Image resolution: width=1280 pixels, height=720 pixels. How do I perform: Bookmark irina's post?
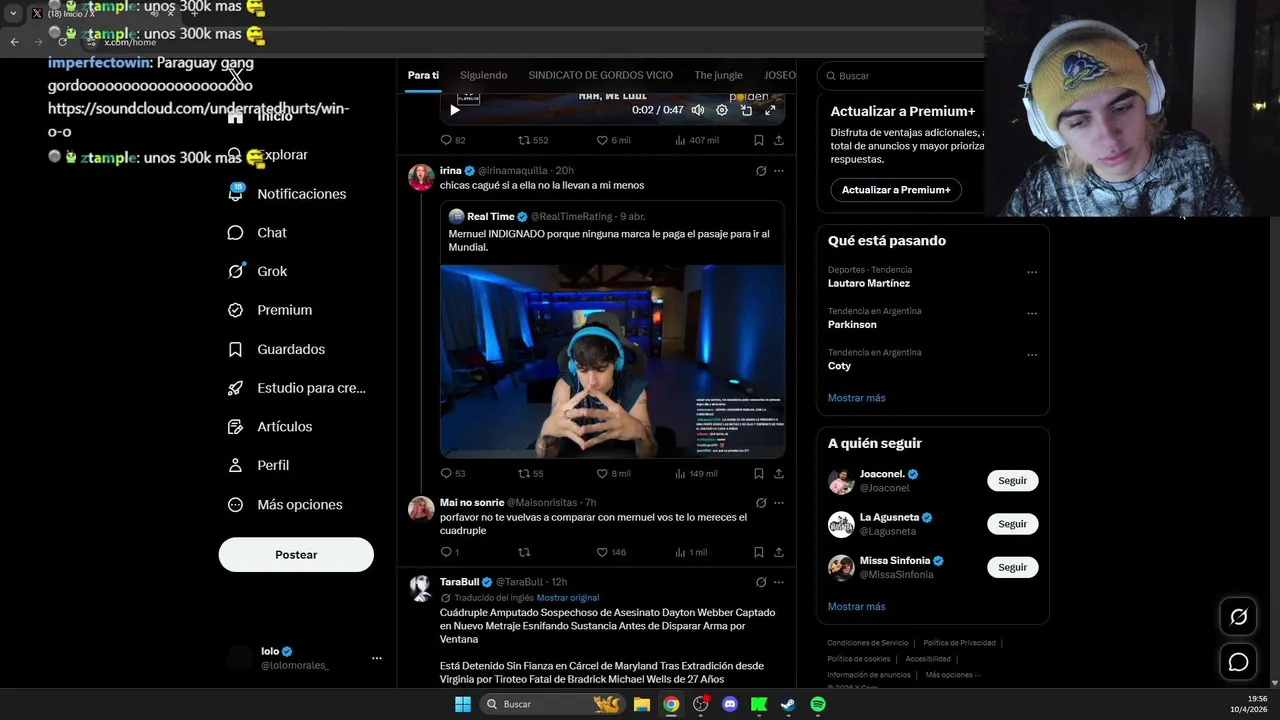point(759,473)
